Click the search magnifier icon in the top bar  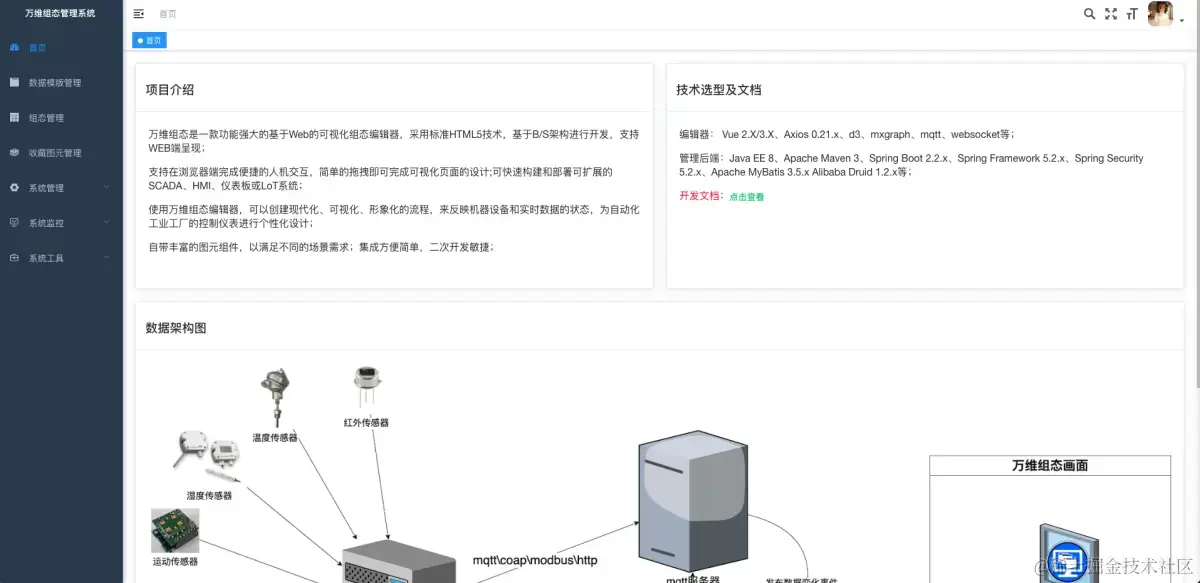click(1090, 14)
